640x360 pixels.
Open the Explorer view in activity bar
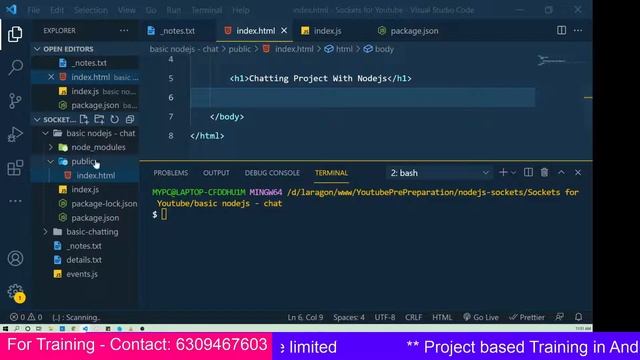point(15,34)
